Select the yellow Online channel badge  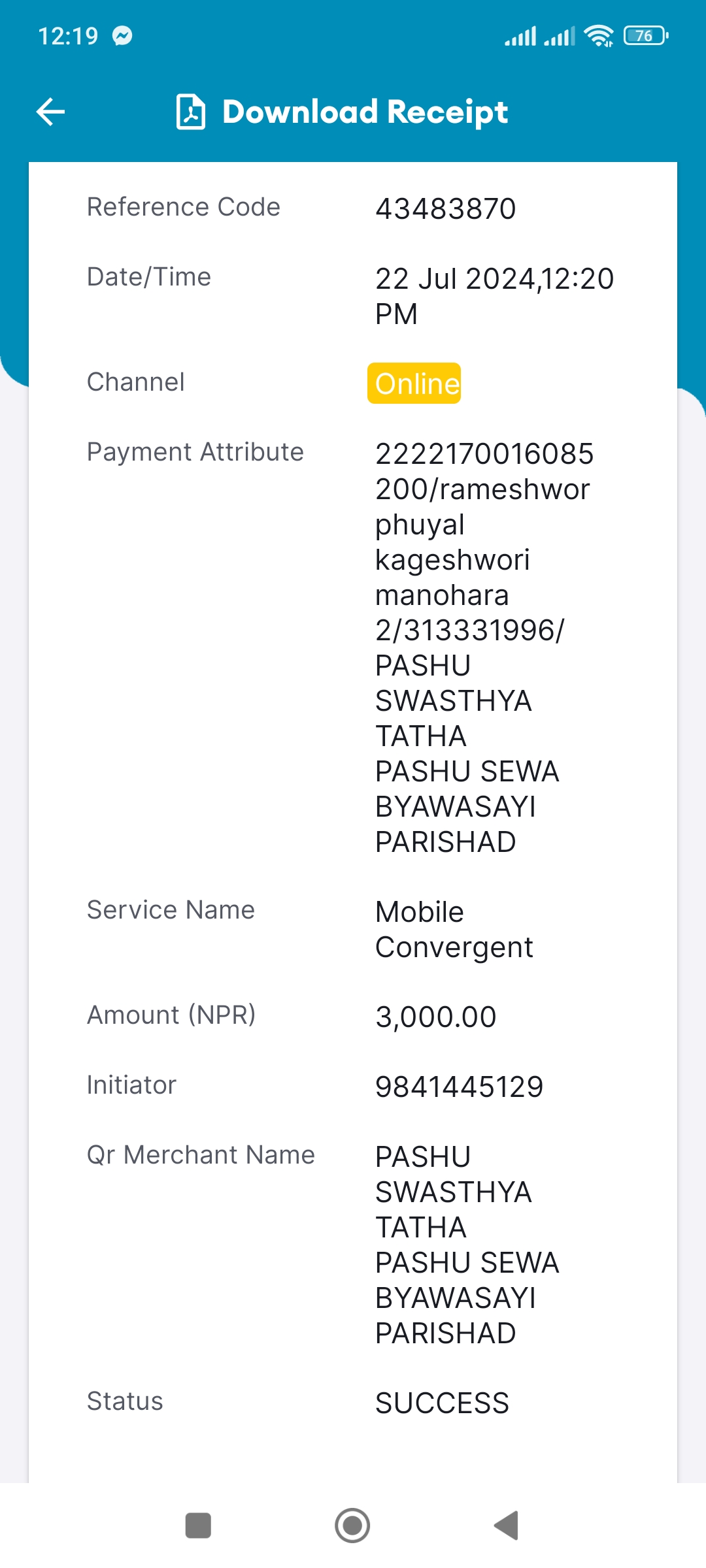point(414,384)
